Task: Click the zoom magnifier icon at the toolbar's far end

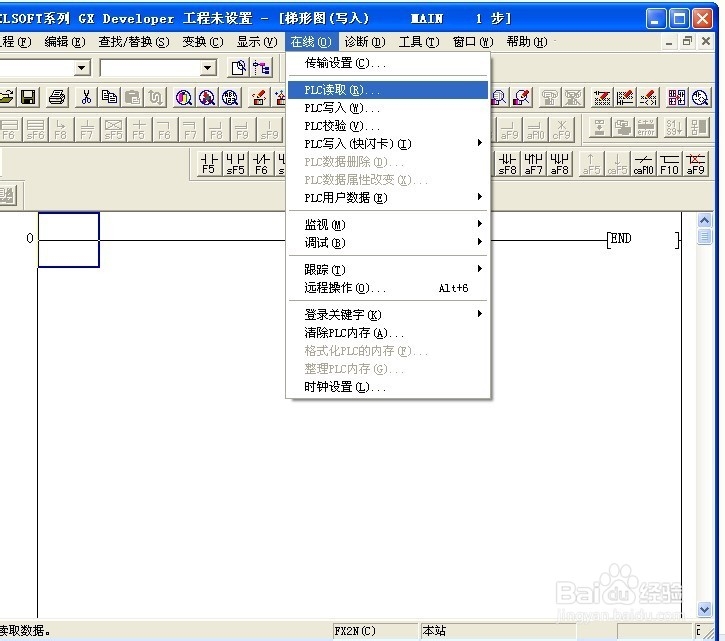Action: pyautogui.click(x=700, y=97)
